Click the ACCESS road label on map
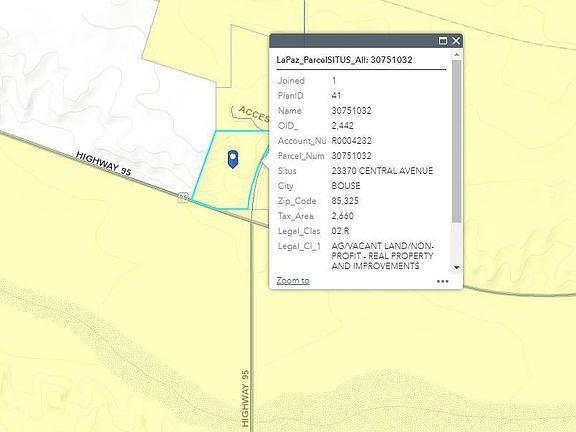 tap(254, 114)
